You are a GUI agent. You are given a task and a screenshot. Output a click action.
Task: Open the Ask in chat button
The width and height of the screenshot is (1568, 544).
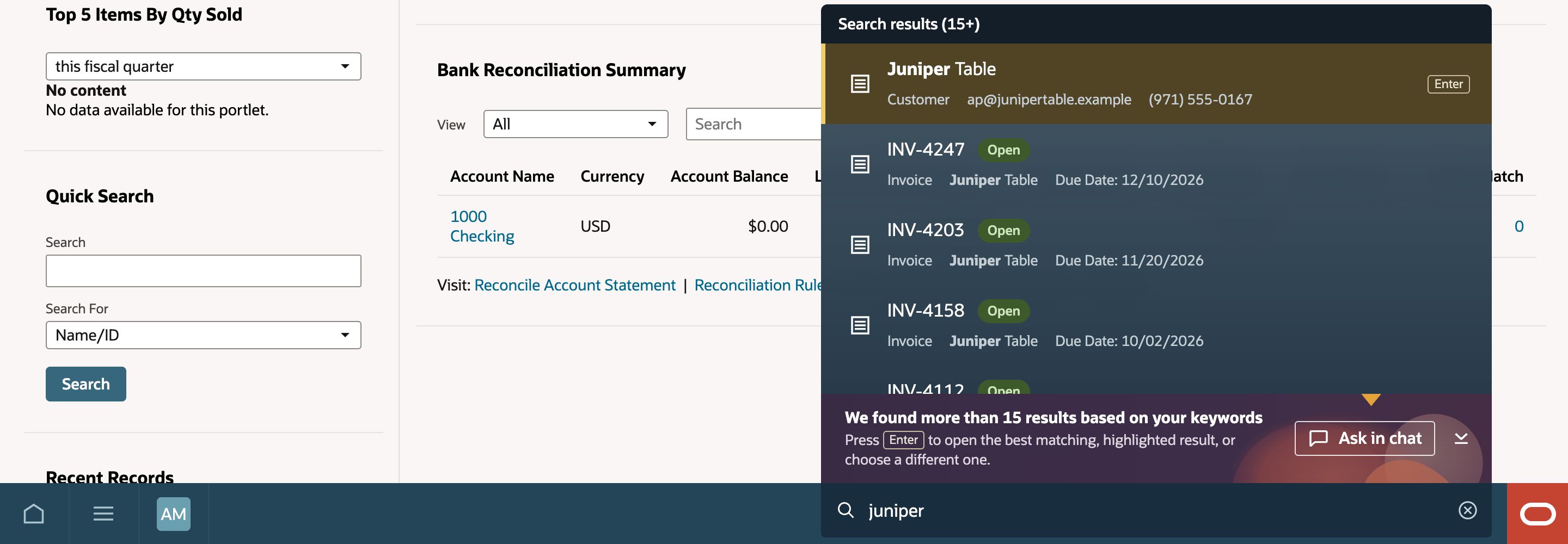(x=1364, y=438)
